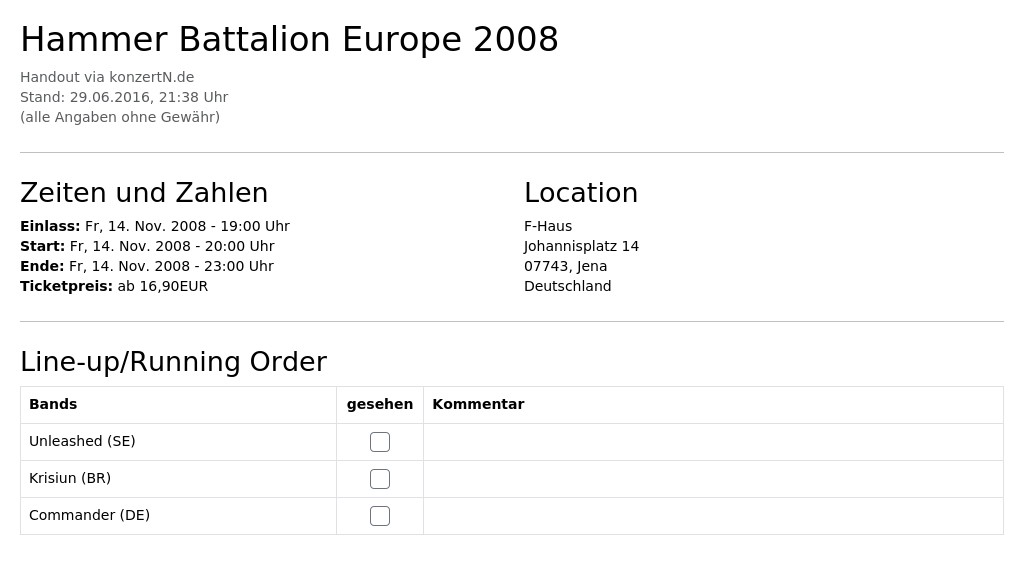The width and height of the screenshot is (1024, 571).
Task: Click the gesehen column header
Action: pos(379,404)
